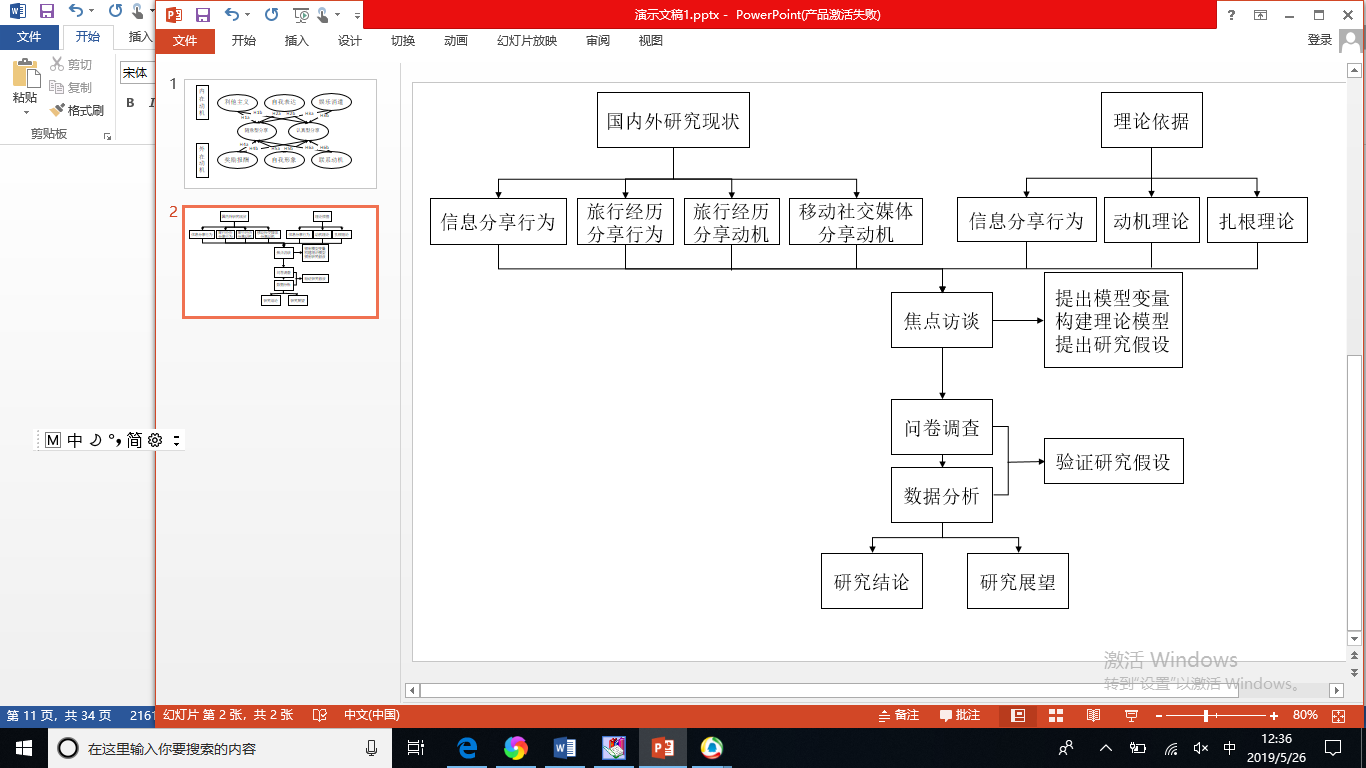Open the PowerPoint 文件 menu
The height and width of the screenshot is (768, 1366).
click(185, 41)
